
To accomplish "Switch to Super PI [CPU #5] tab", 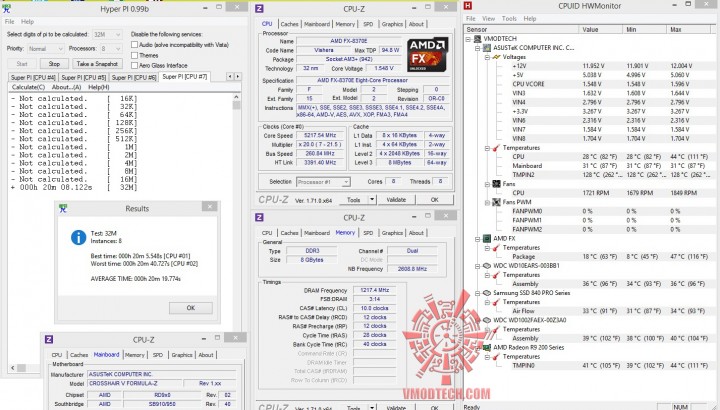I will pos(84,77).
